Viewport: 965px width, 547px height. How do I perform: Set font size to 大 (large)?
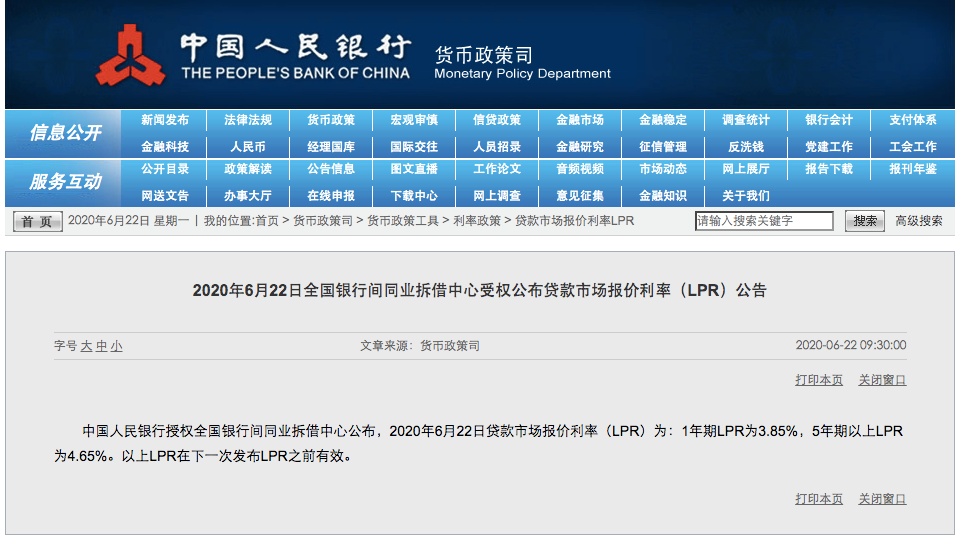coord(87,346)
